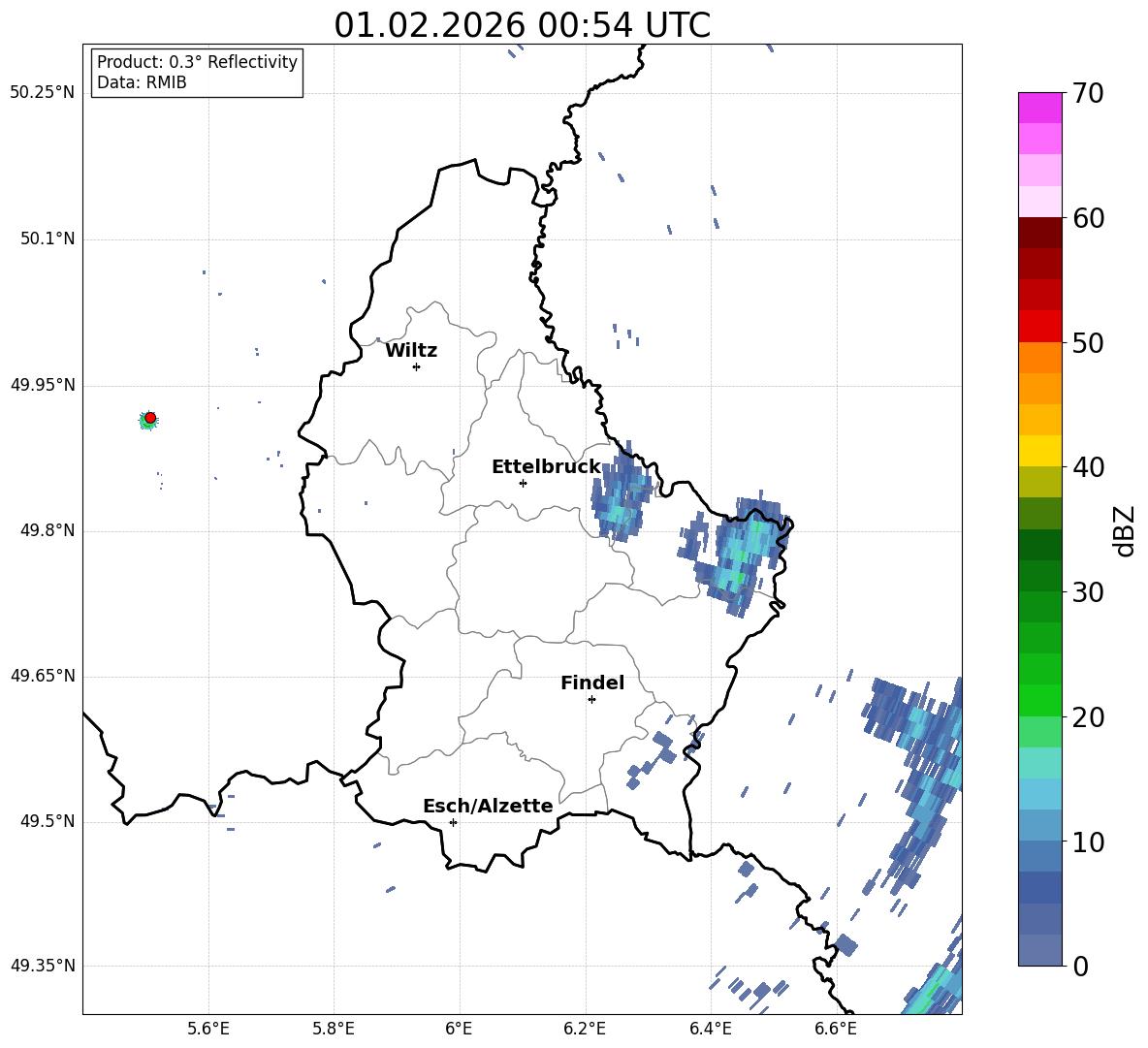Click the dBZ colorbar axis label
This screenshot has width=1148, height=1048.
pos(1125,530)
